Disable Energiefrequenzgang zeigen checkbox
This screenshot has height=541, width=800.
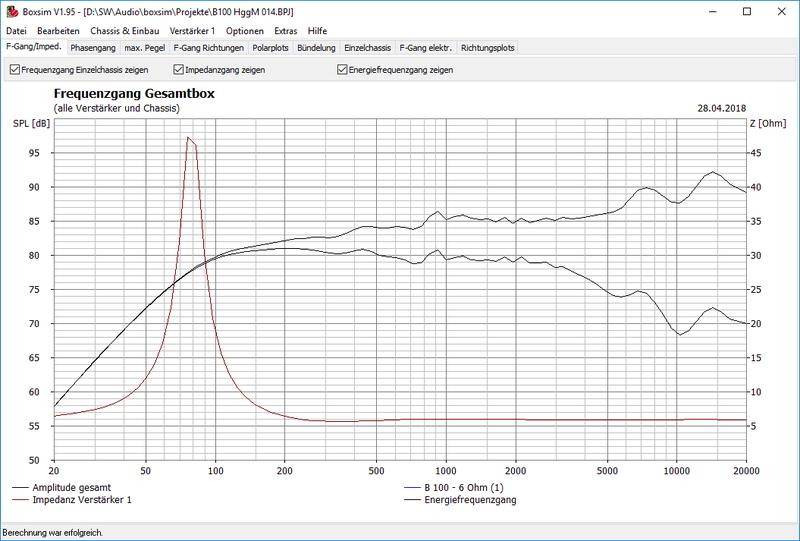pos(343,70)
